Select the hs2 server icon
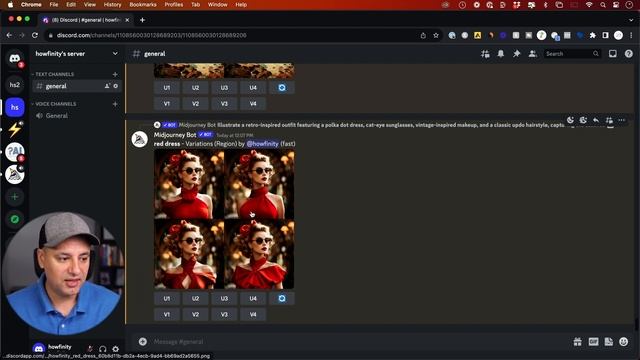The width and height of the screenshot is (640, 360). coord(15,85)
